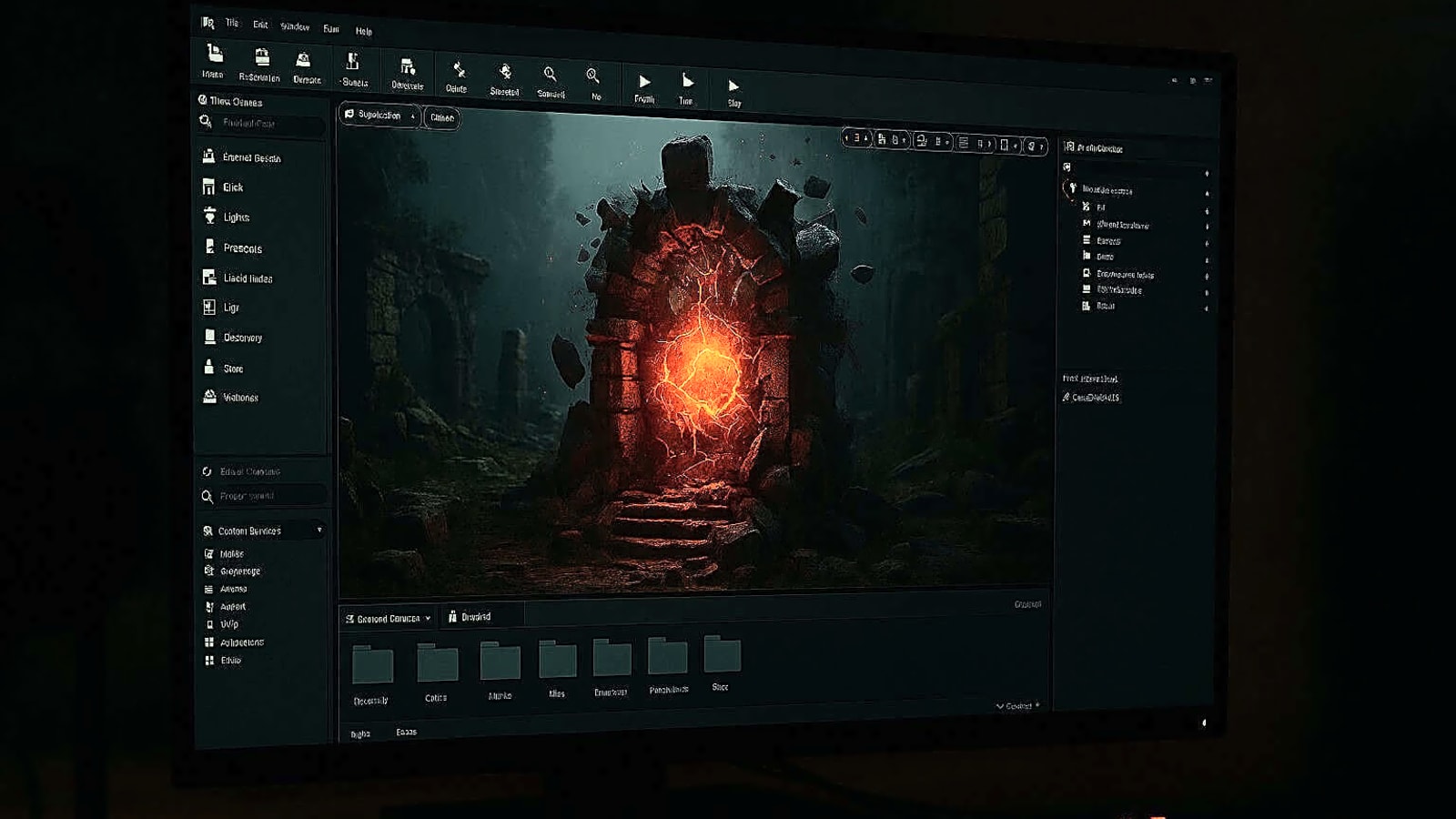Open the Window menu
Image resolution: width=1456 pixels, height=819 pixels.
(x=295, y=26)
